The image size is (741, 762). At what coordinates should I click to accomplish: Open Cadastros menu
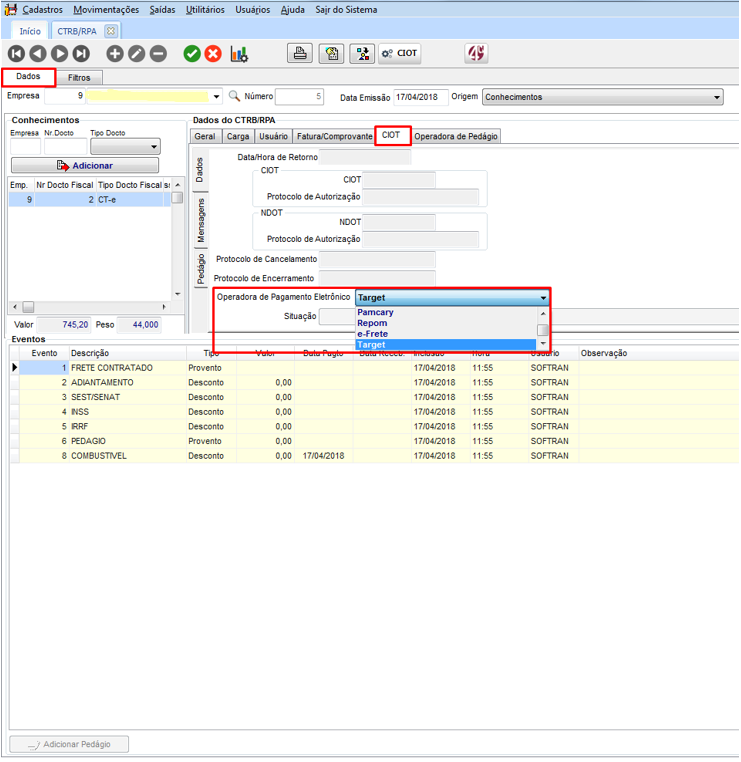42,10
